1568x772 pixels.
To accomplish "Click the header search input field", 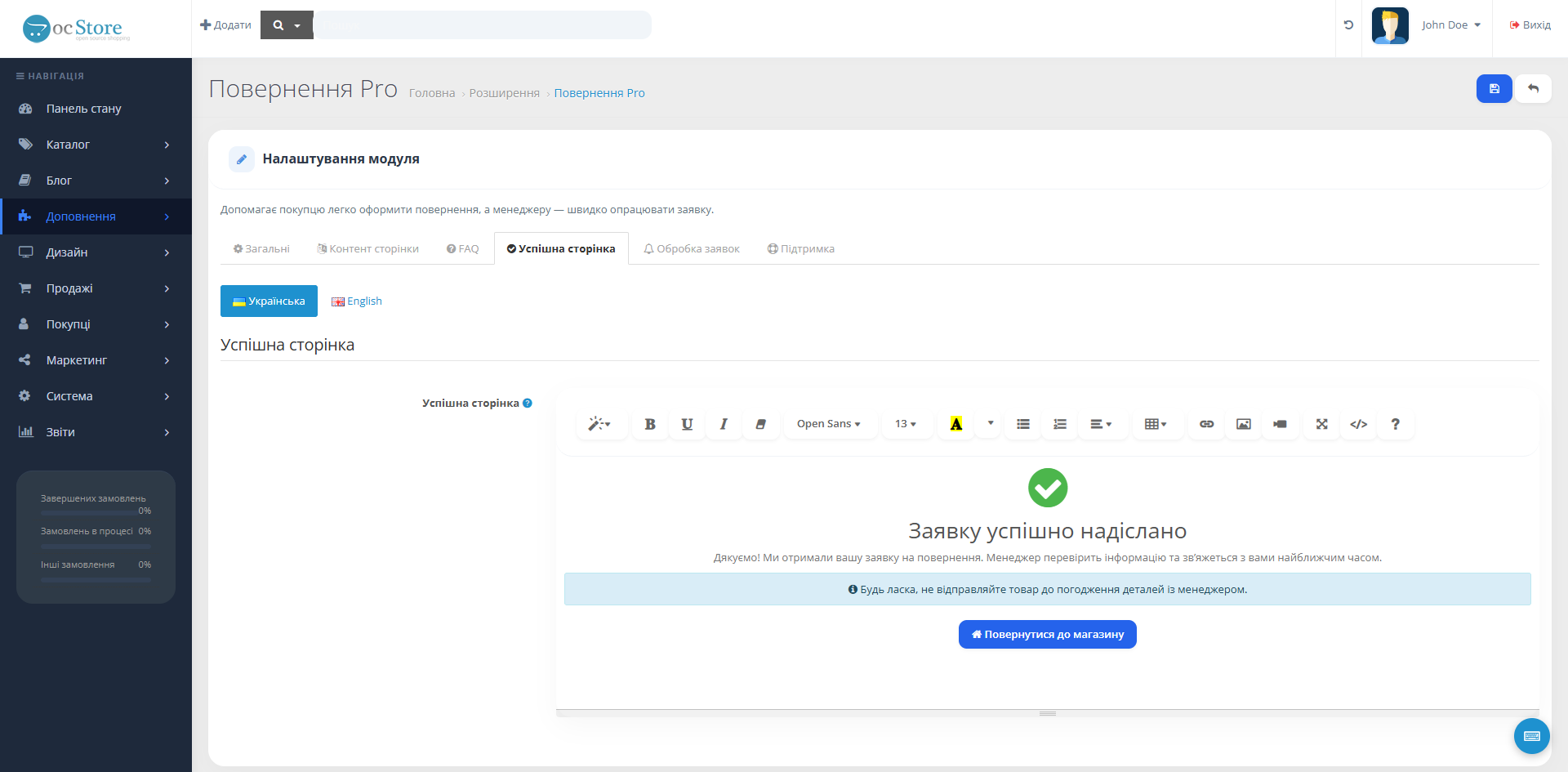I will [x=483, y=25].
